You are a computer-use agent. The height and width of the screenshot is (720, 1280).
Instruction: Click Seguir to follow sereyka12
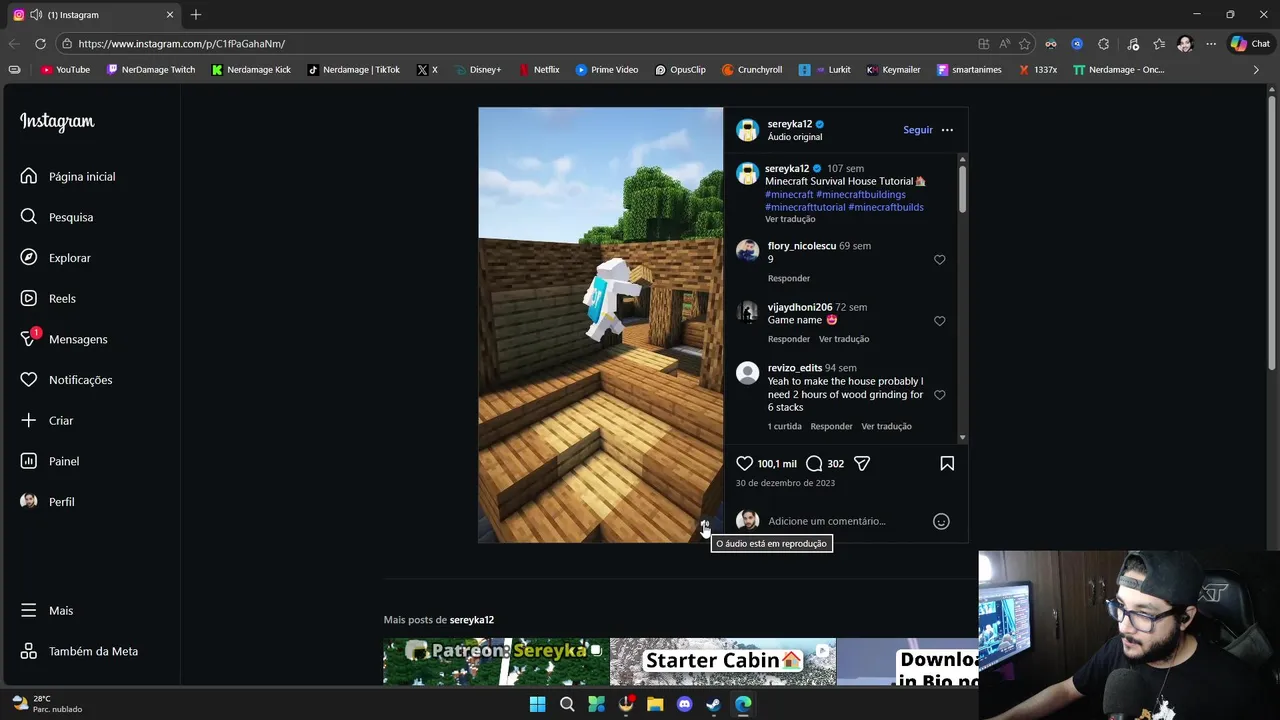[x=918, y=130]
